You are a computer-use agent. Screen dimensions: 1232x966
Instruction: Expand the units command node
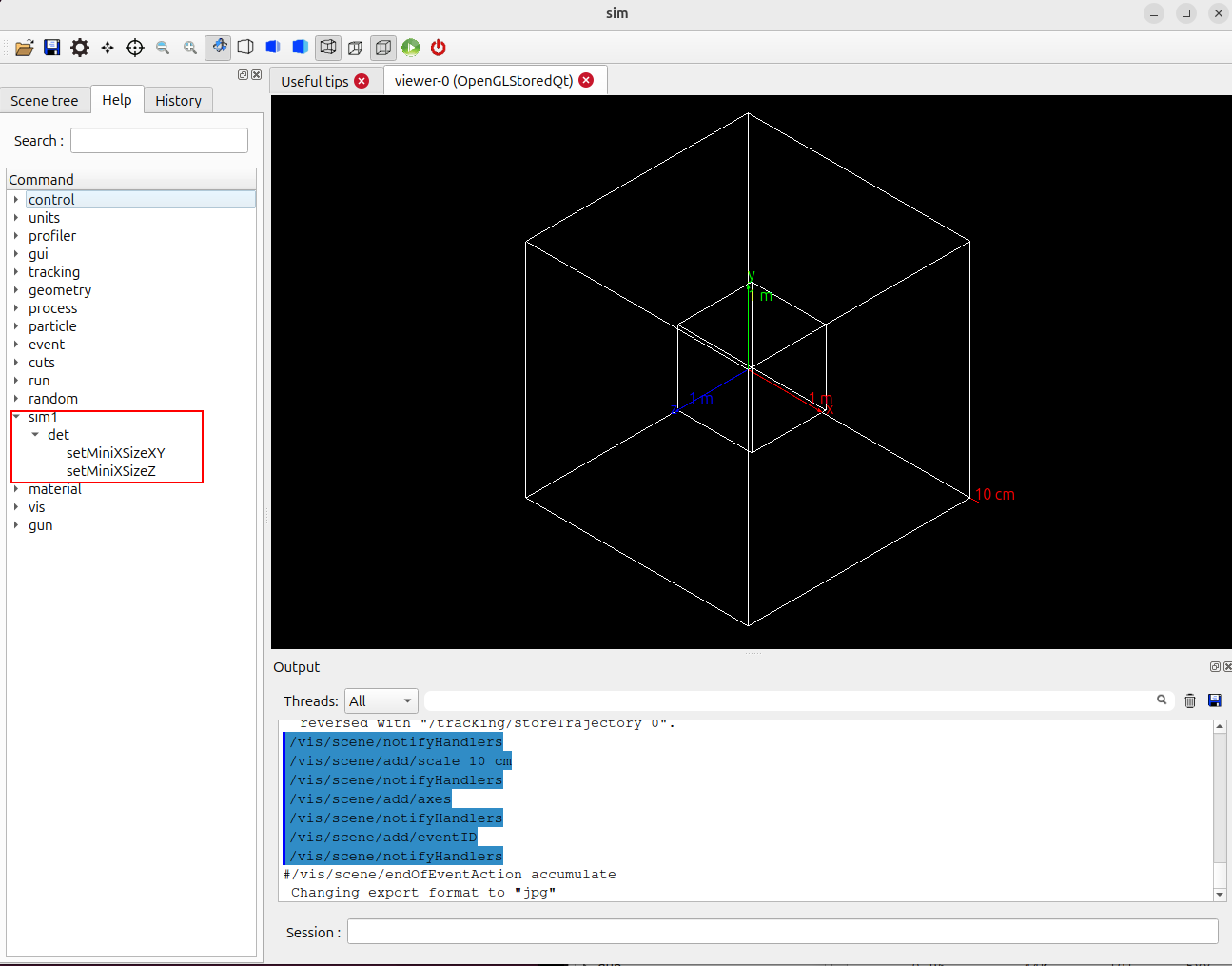pos(16,218)
